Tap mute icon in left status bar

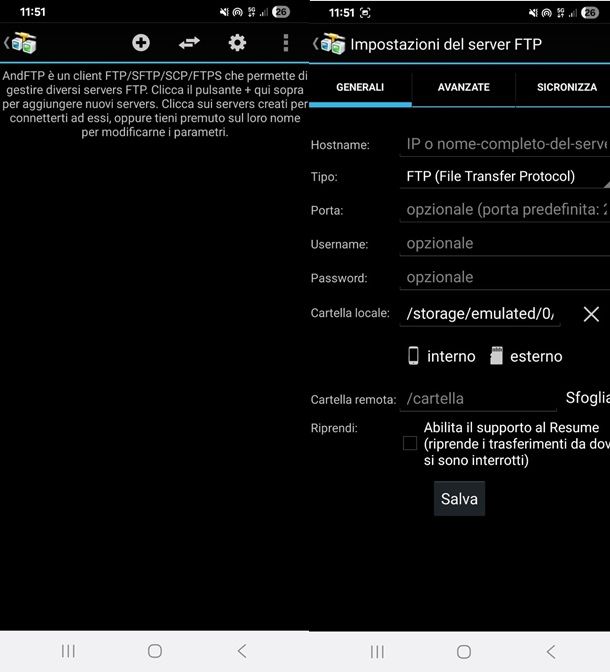[x=224, y=12]
